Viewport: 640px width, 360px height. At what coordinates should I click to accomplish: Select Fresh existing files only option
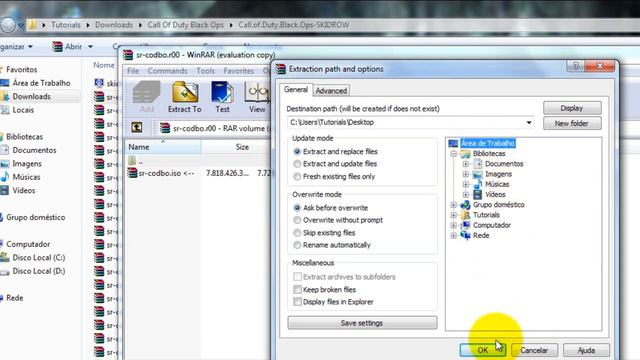297,176
